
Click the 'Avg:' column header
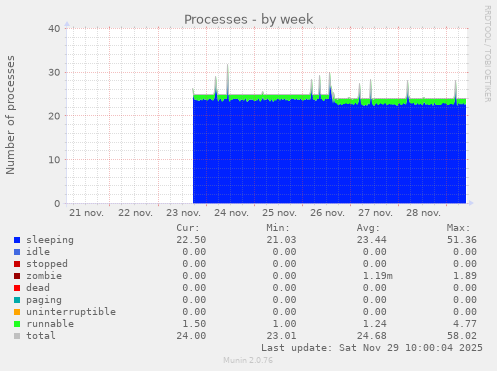pos(368,228)
